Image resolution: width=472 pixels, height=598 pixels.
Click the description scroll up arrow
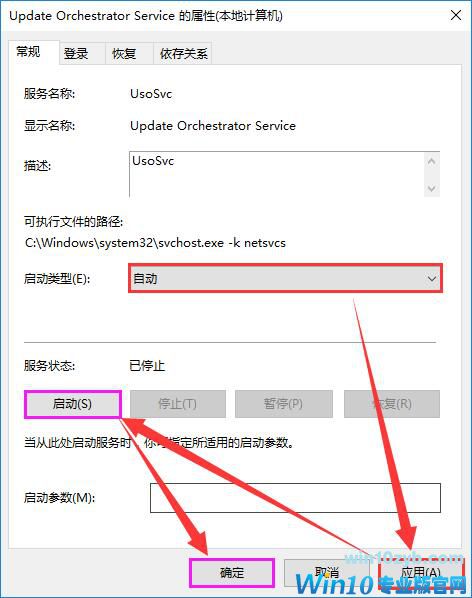(432, 162)
